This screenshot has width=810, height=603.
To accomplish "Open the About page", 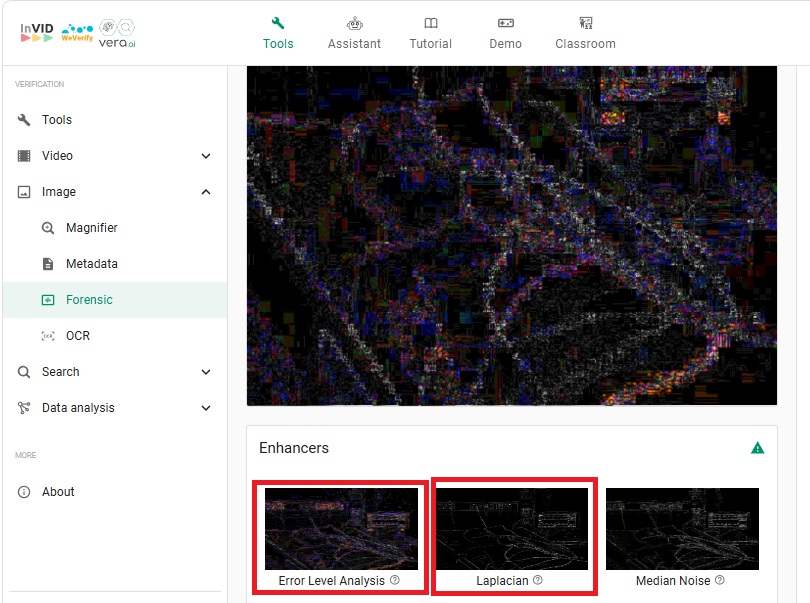I will pos(58,492).
